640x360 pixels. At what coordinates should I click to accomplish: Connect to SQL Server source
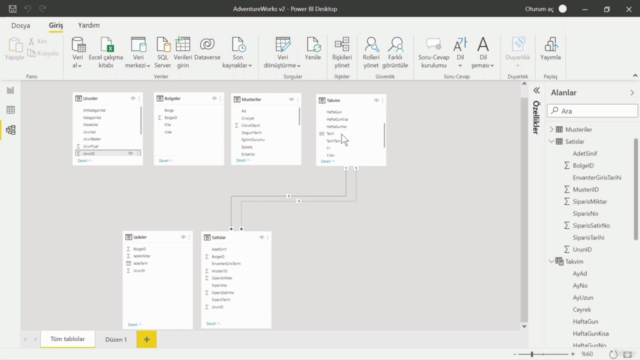coord(162,52)
